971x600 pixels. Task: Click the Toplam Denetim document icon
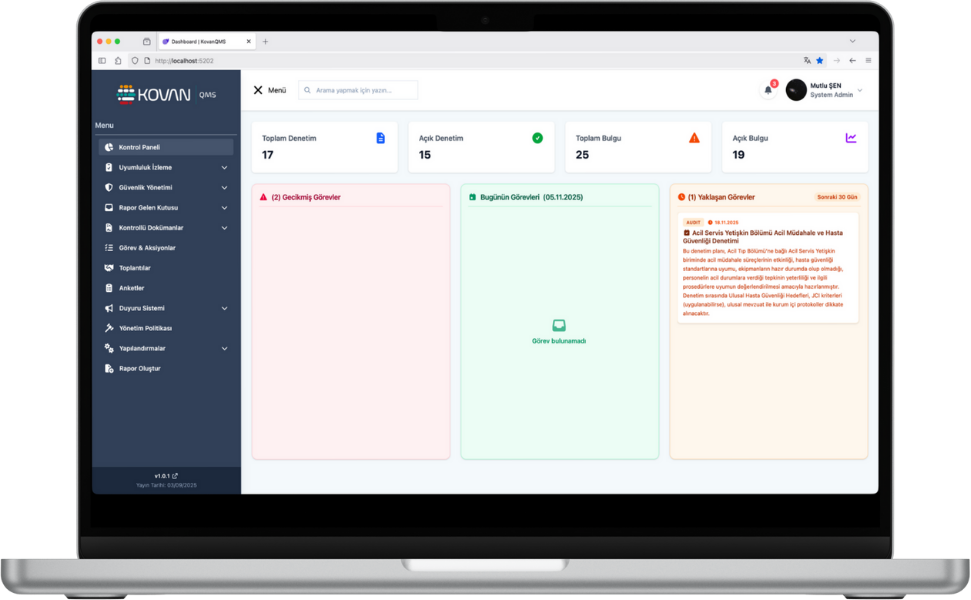[380, 138]
